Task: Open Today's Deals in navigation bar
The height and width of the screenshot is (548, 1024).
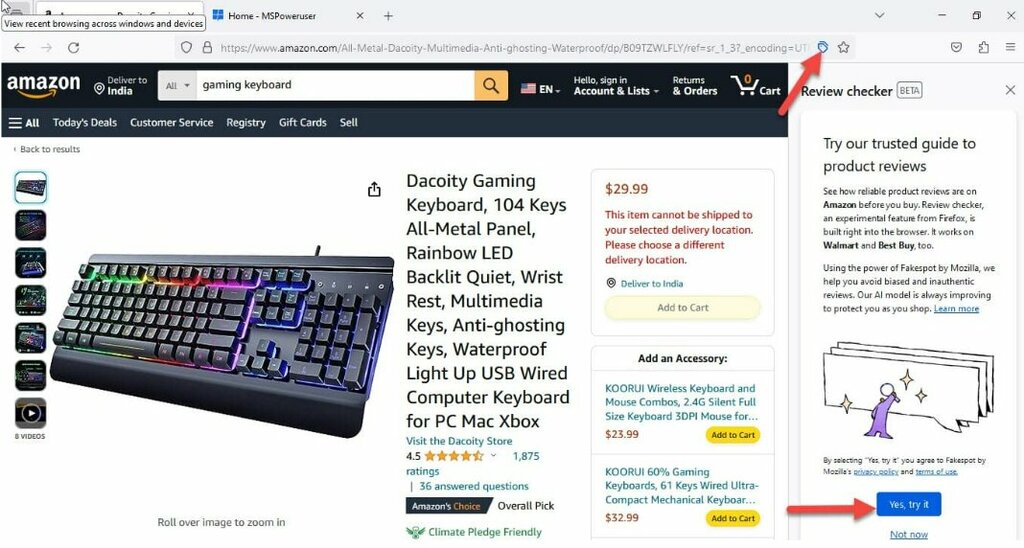Action: pos(85,122)
